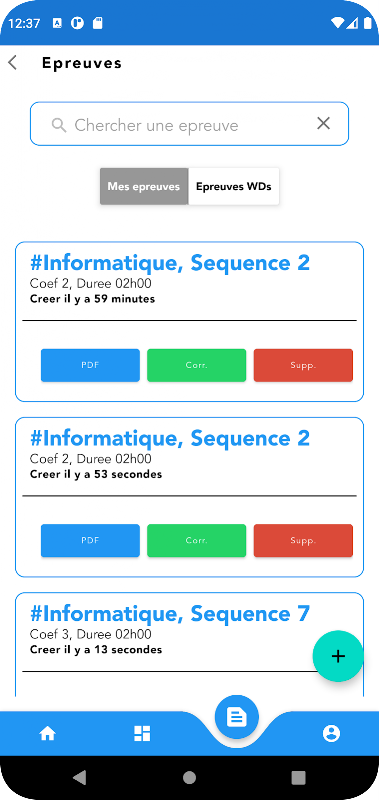
Task: Tap the center document icon button
Action: [237, 717]
